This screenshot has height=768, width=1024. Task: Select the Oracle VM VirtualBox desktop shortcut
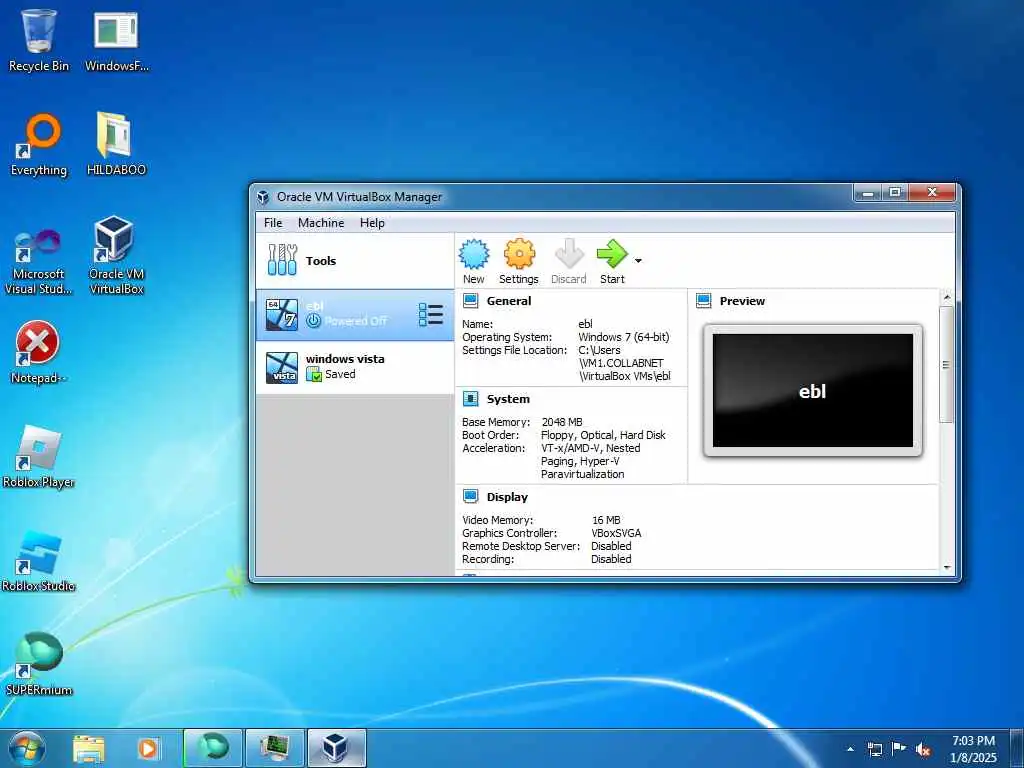pos(116,255)
